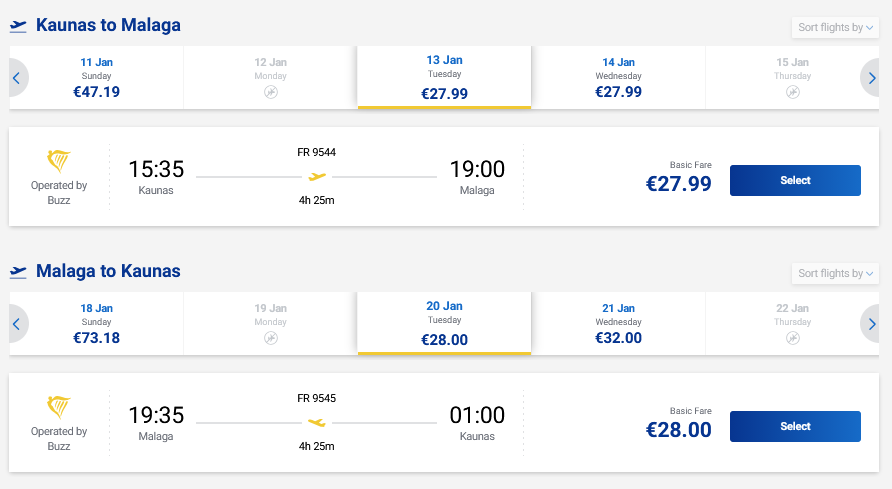The image size is (892, 489).
Task: Click the Ryanair harp logo on the Malaga flight
Action: (x=59, y=407)
